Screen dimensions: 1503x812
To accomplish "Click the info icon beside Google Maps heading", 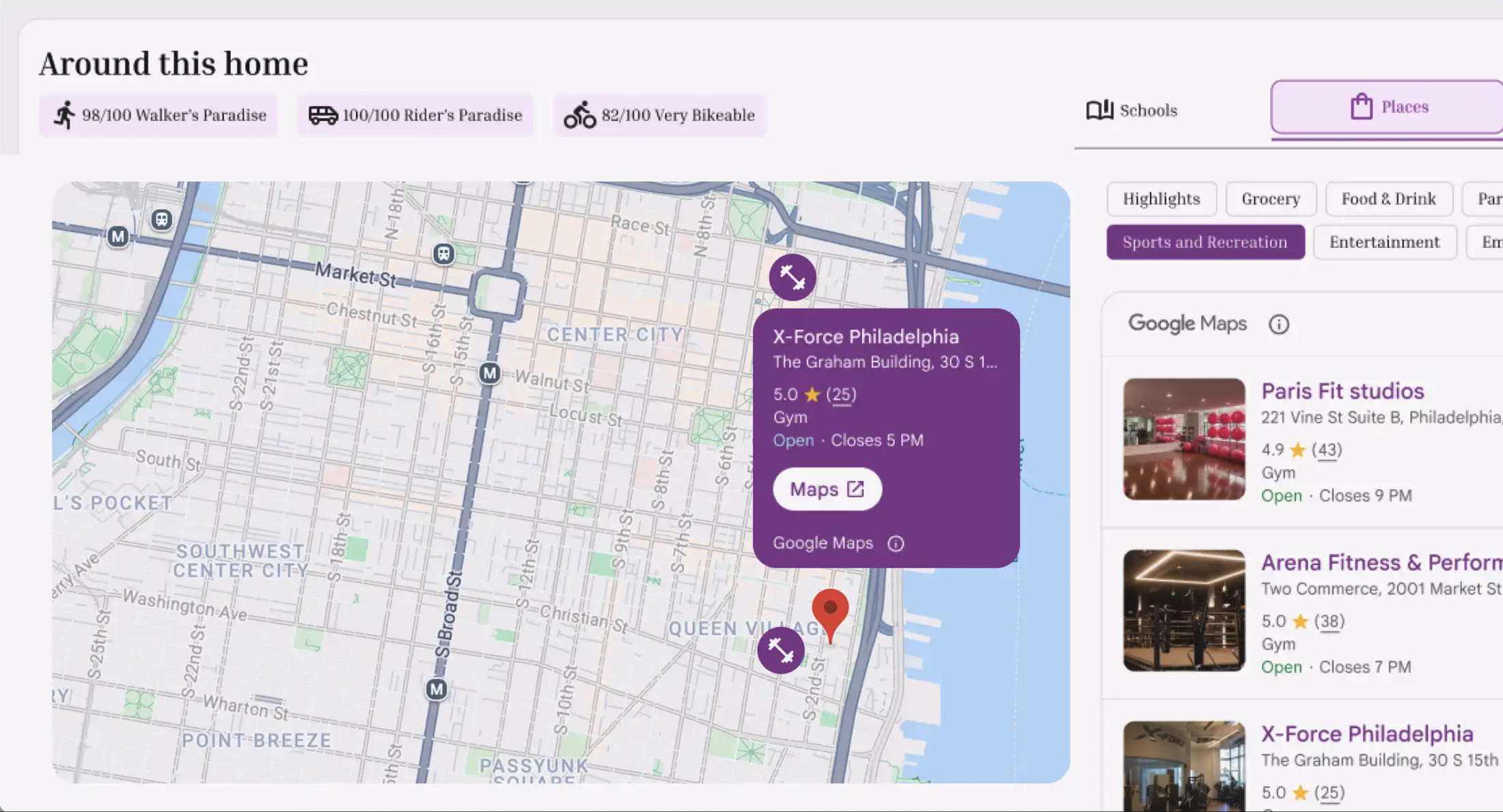I will (x=1278, y=324).
